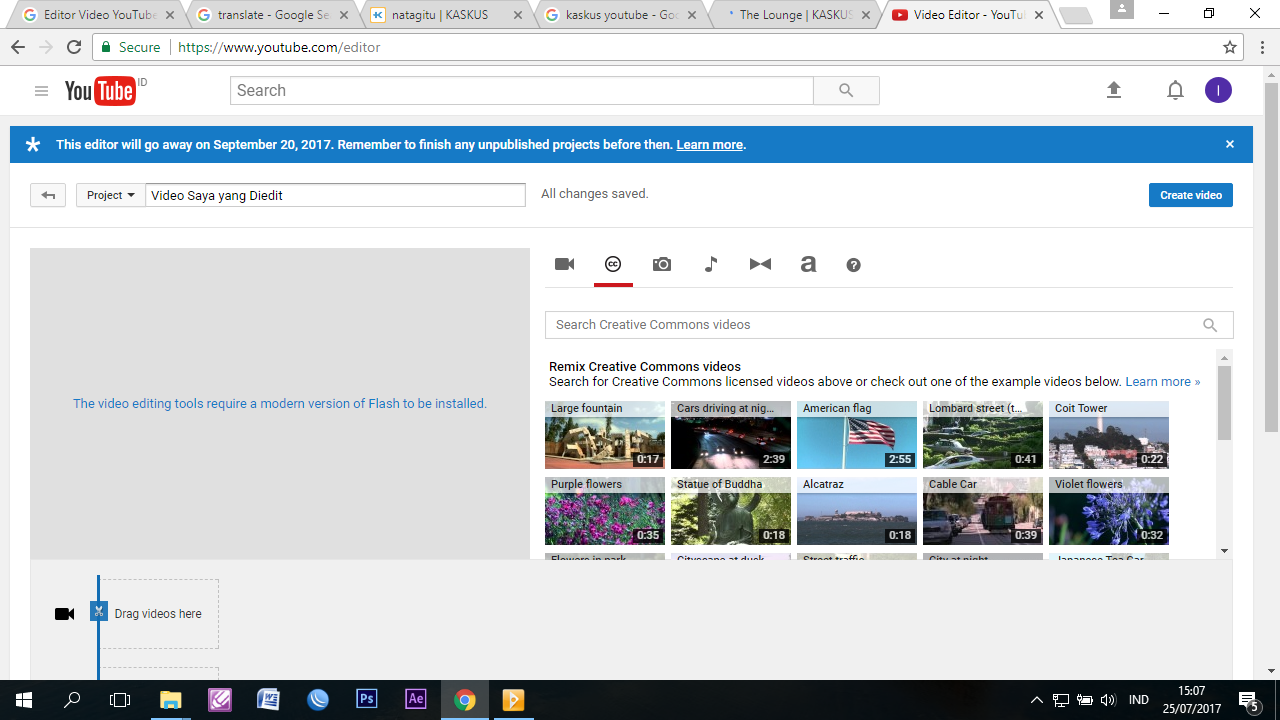Select the Cars driving at night thumbnail
The height and width of the screenshot is (720, 1280).
point(731,435)
